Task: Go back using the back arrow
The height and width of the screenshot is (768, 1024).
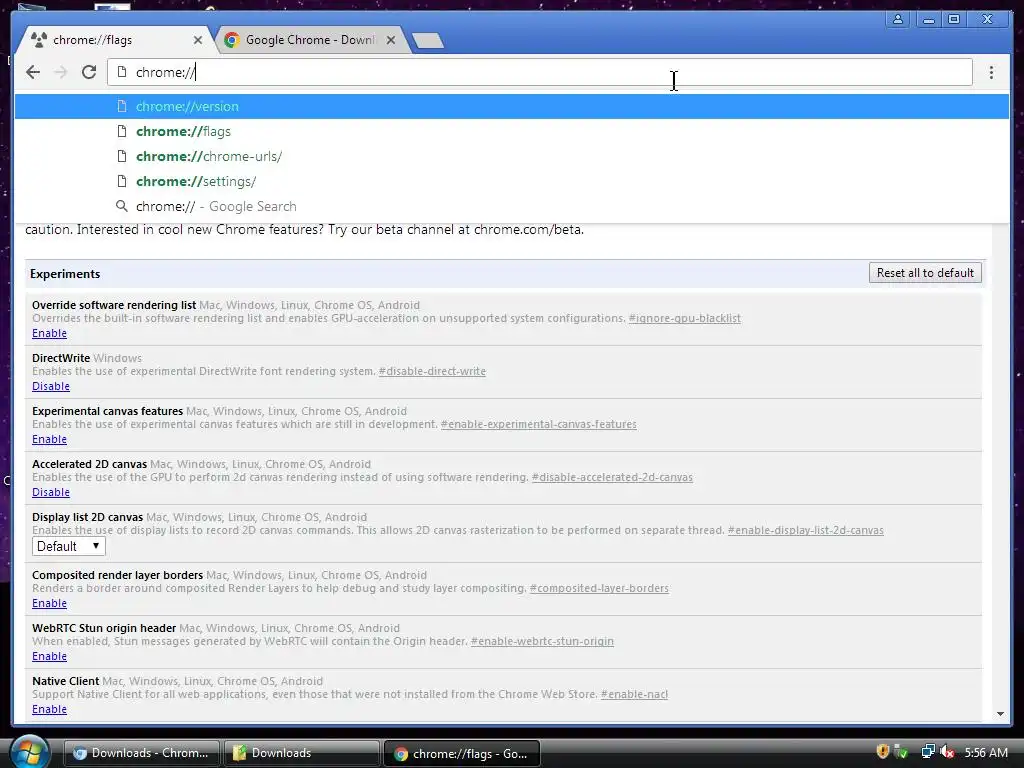Action: 33,72
